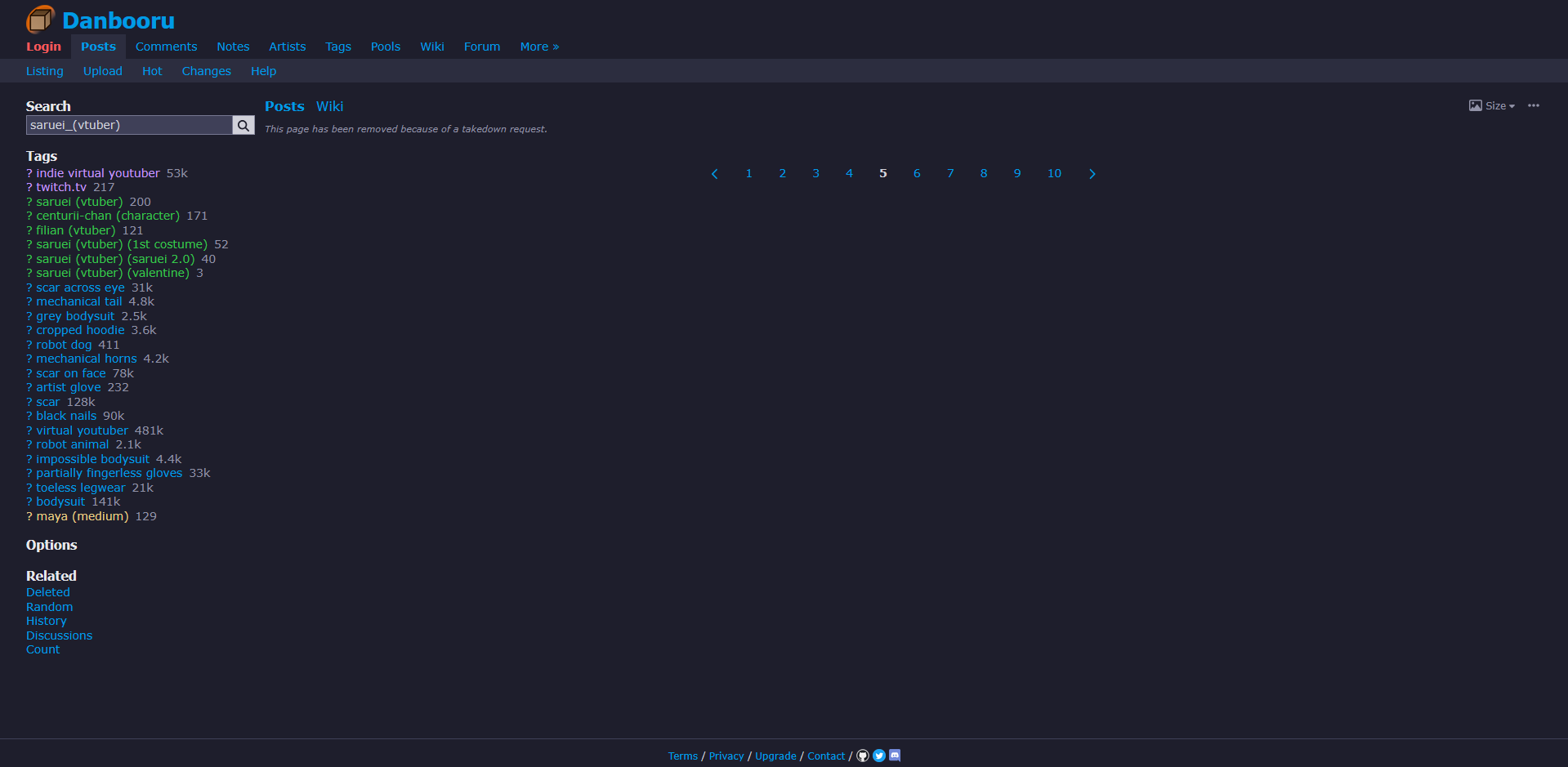
Task: Expand the More » menu
Action: 539,47
